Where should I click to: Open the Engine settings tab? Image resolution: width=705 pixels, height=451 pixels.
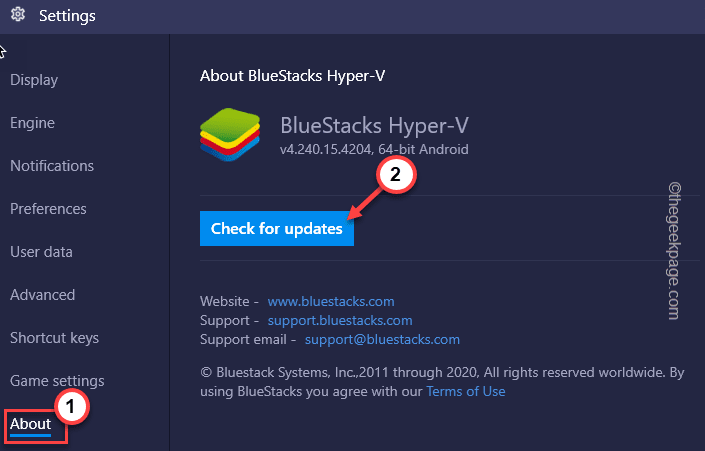tap(32, 123)
